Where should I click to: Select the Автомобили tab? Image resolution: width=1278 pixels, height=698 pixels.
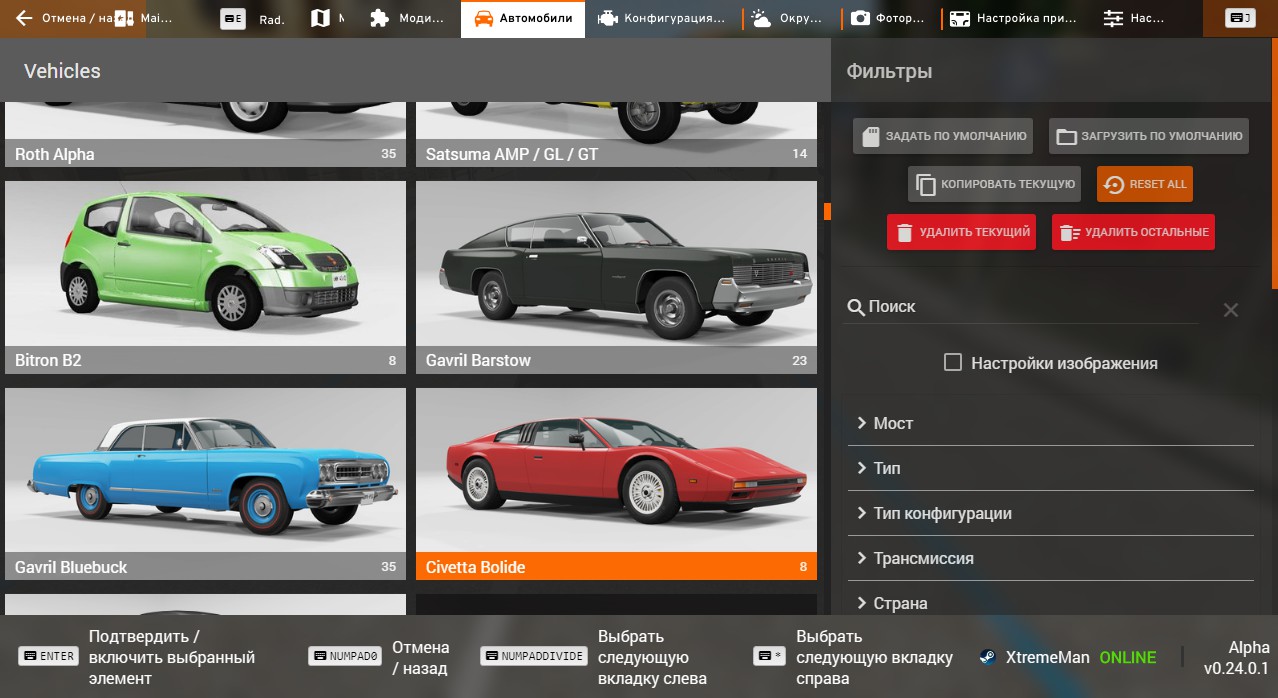[523, 18]
